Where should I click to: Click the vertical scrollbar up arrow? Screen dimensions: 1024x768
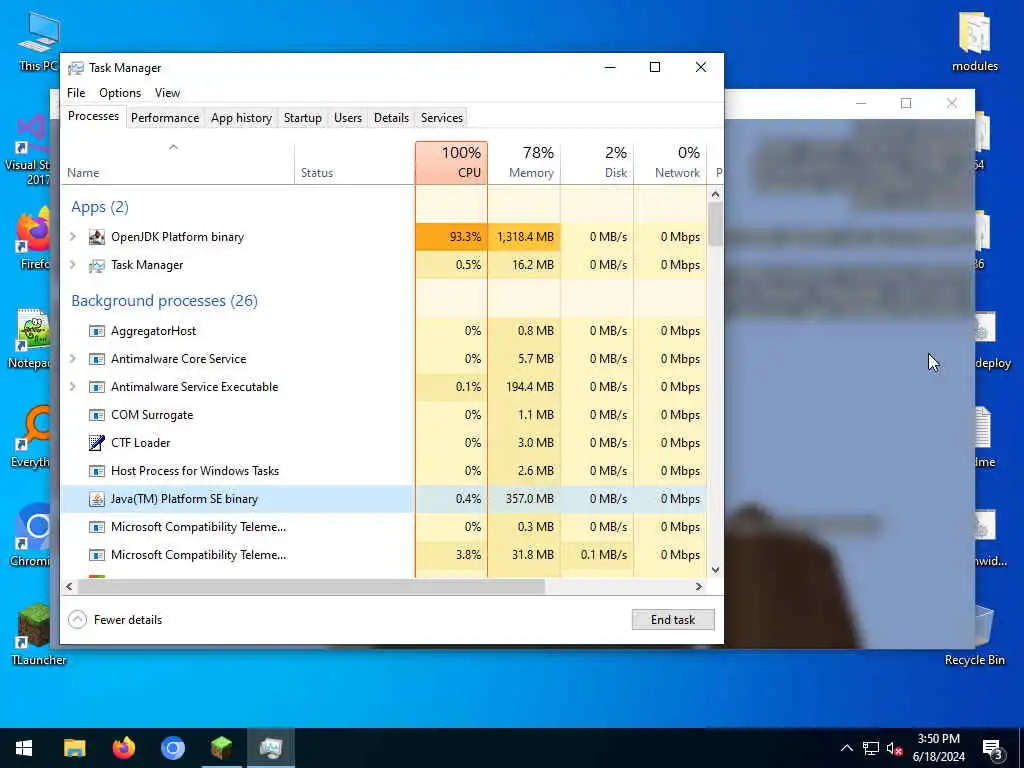(x=715, y=194)
